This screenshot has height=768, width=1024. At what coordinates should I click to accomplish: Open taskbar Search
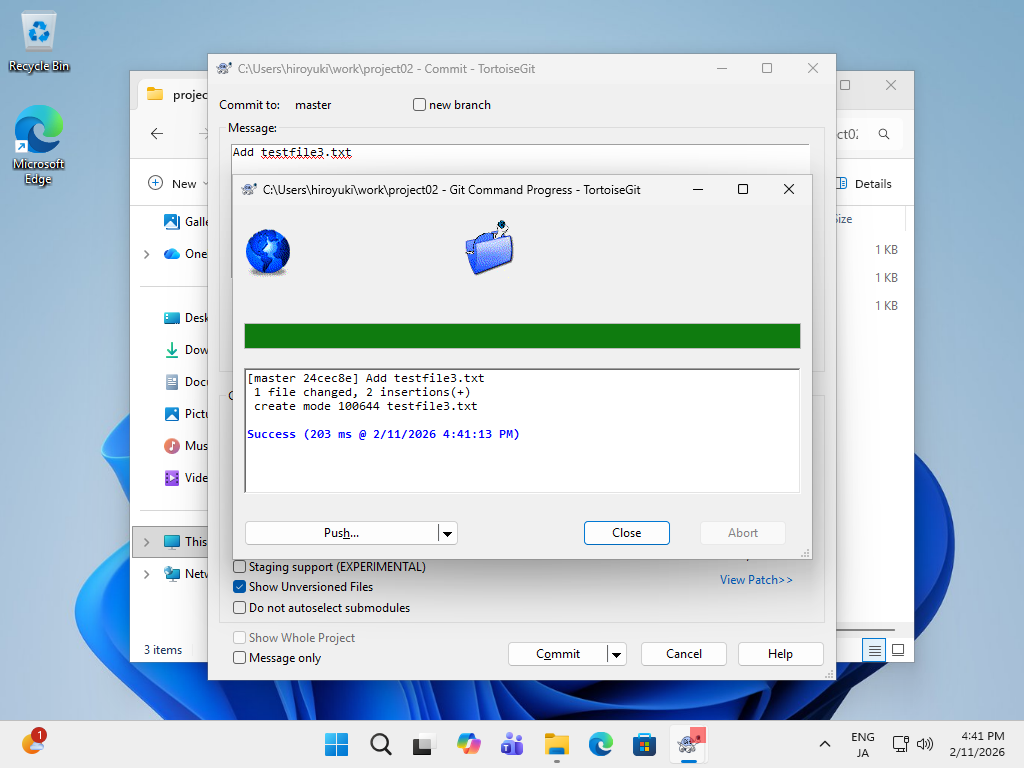point(380,744)
